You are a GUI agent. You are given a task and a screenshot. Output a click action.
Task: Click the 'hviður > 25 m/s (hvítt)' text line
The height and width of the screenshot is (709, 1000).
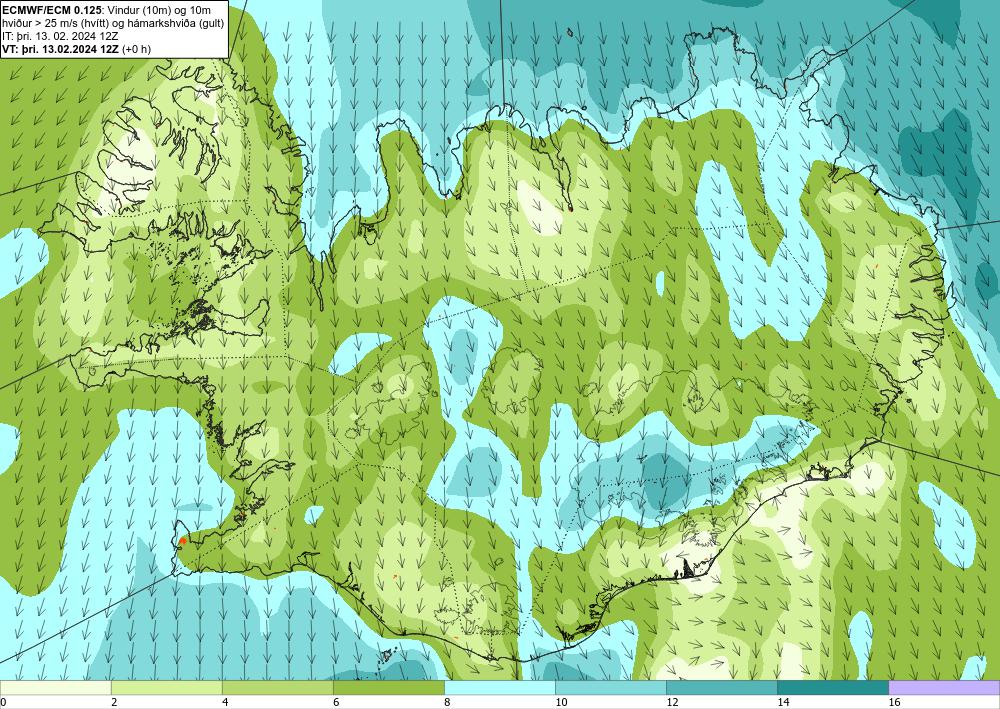click(x=54, y=23)
